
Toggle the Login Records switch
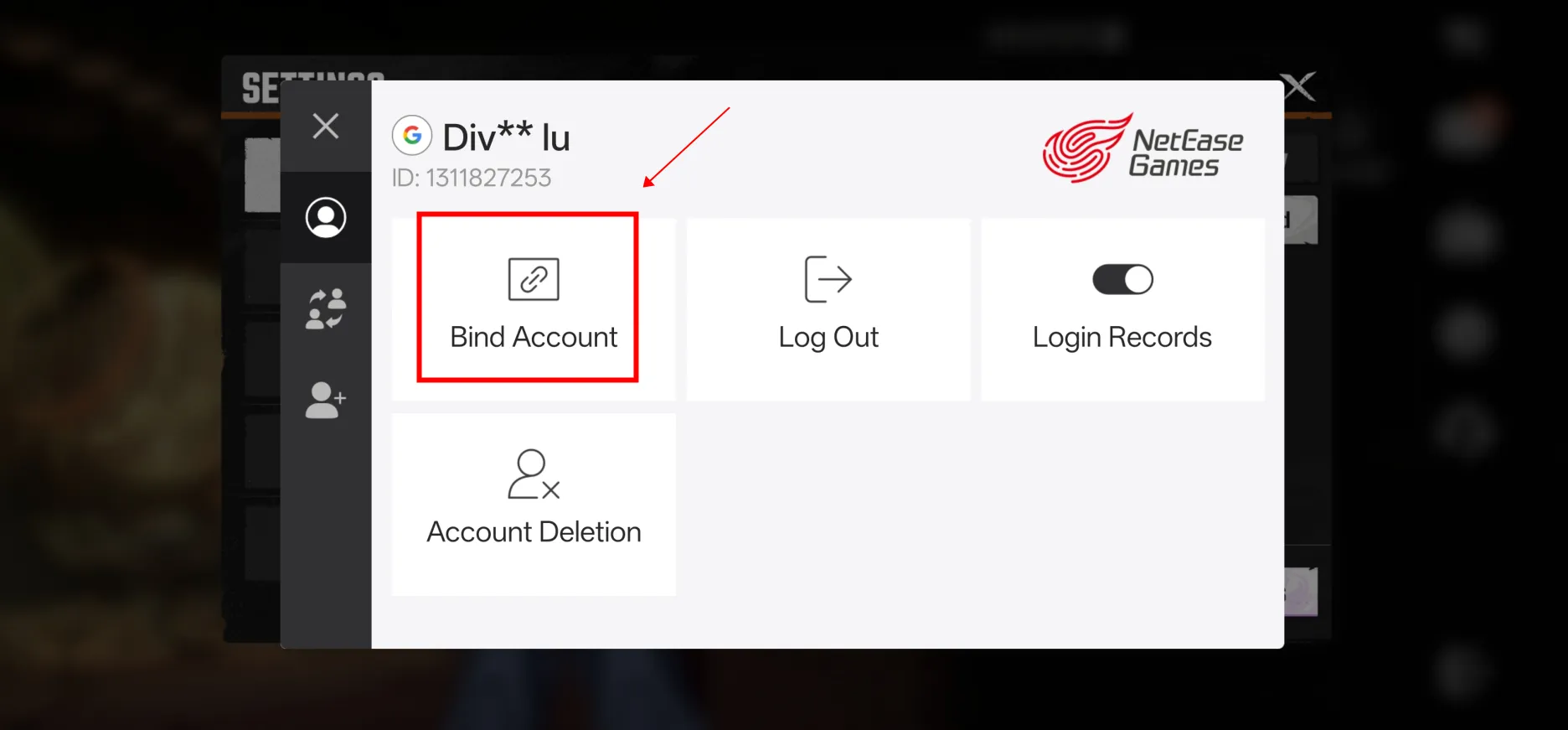[1122, 279]
